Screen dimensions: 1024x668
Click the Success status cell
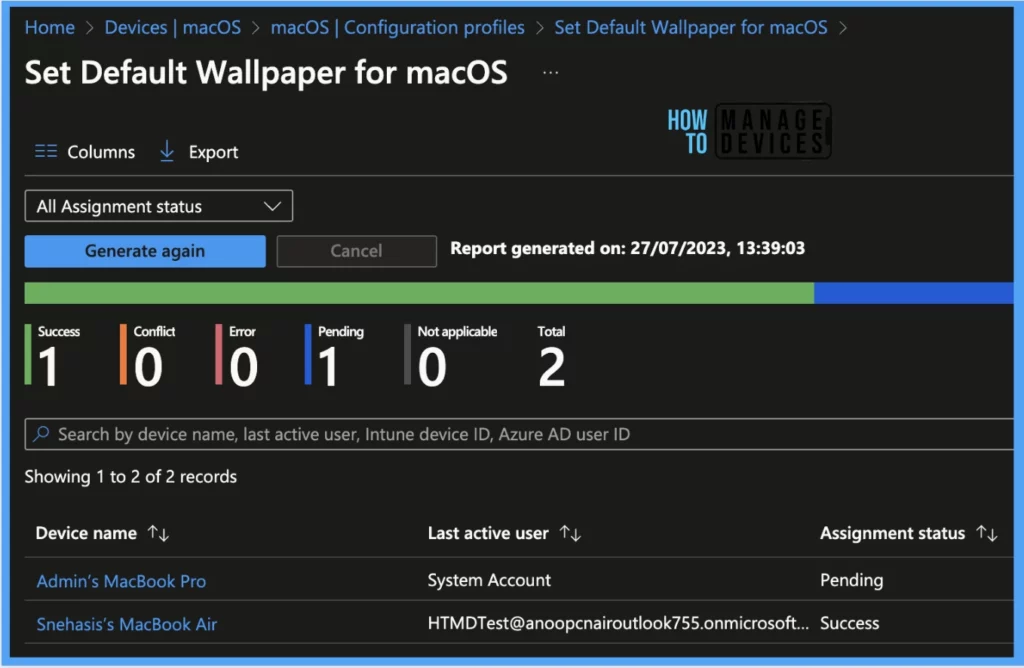coord(850,624)
